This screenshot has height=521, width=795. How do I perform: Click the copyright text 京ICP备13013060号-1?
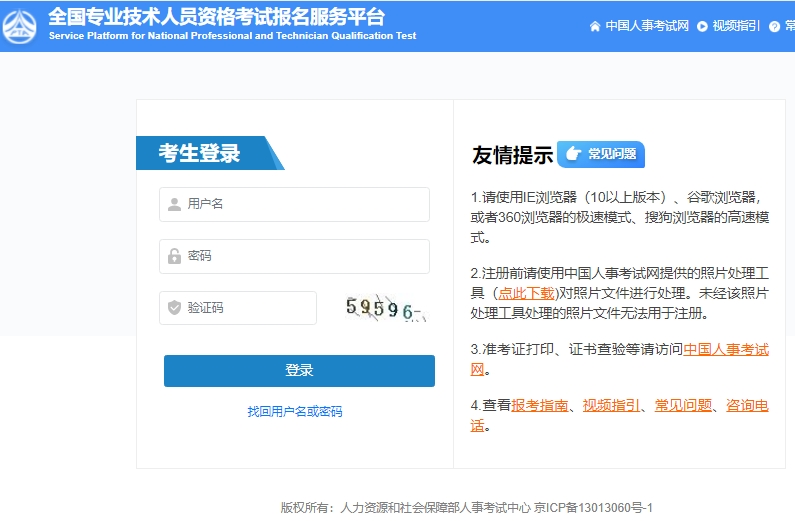tap(593, 507)
